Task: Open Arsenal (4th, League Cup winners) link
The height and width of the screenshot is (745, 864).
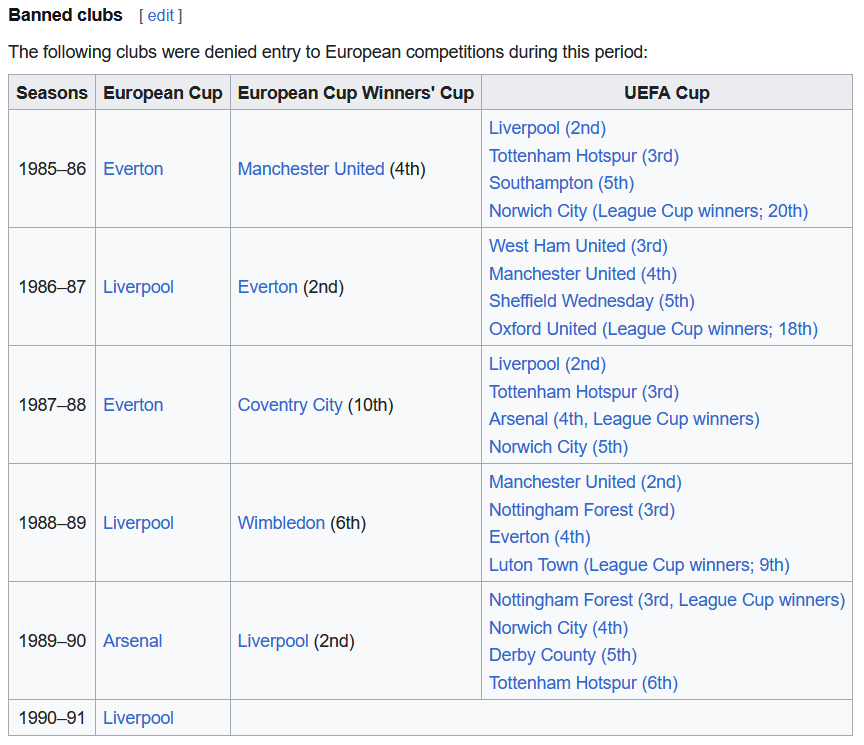Action: [624, 419]
